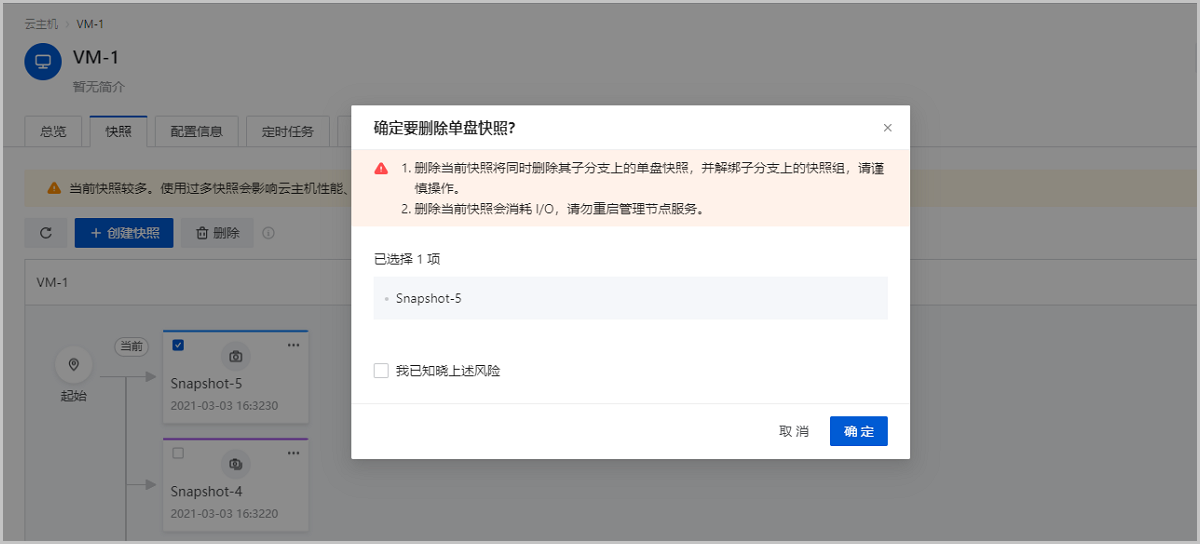Click the Snapshot-5 camera icon
The height and width of the screenshot is (544, 1200).
coord(235,356)
